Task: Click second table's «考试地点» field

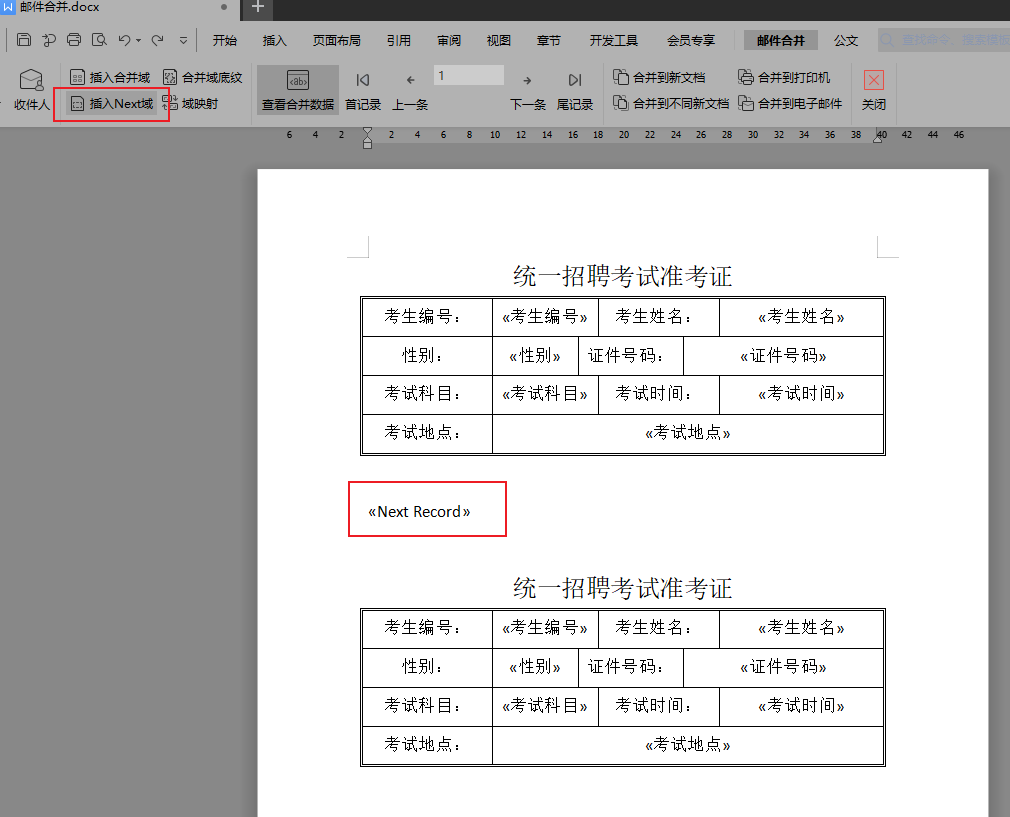Action: pos(687,745)
